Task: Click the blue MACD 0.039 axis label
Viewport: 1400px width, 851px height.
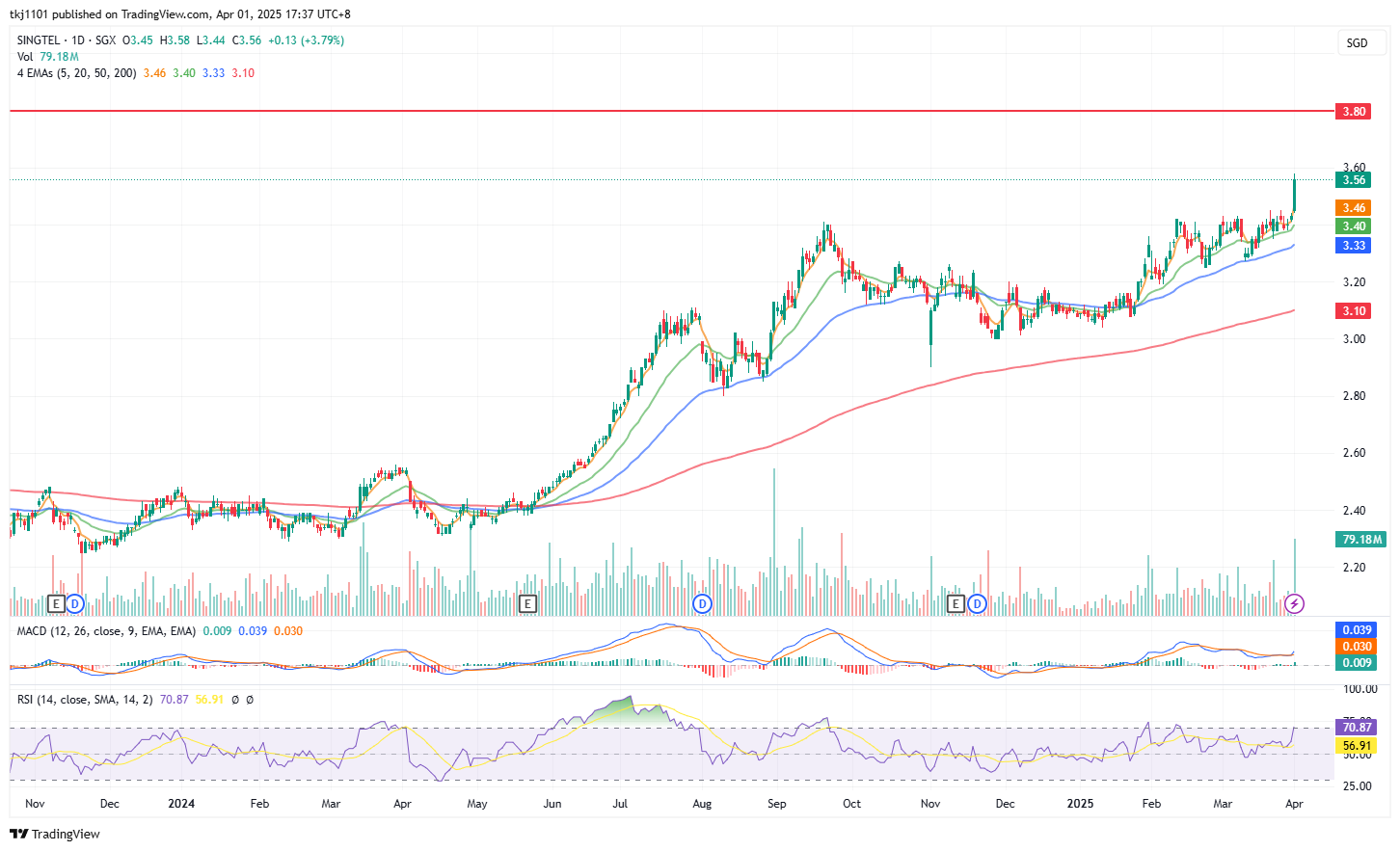Action: tap(1357, 630)
